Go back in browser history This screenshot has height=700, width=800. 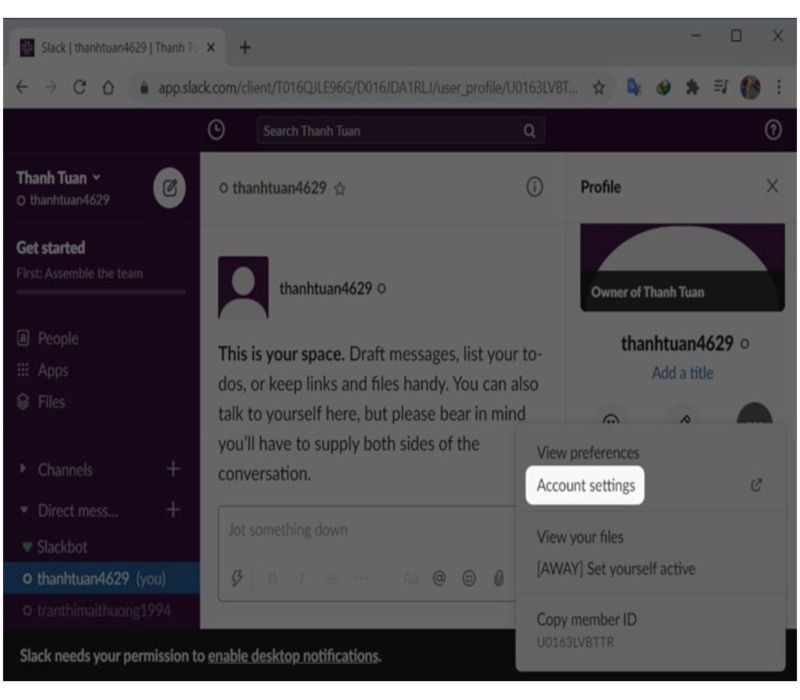[x=22, y=87]
